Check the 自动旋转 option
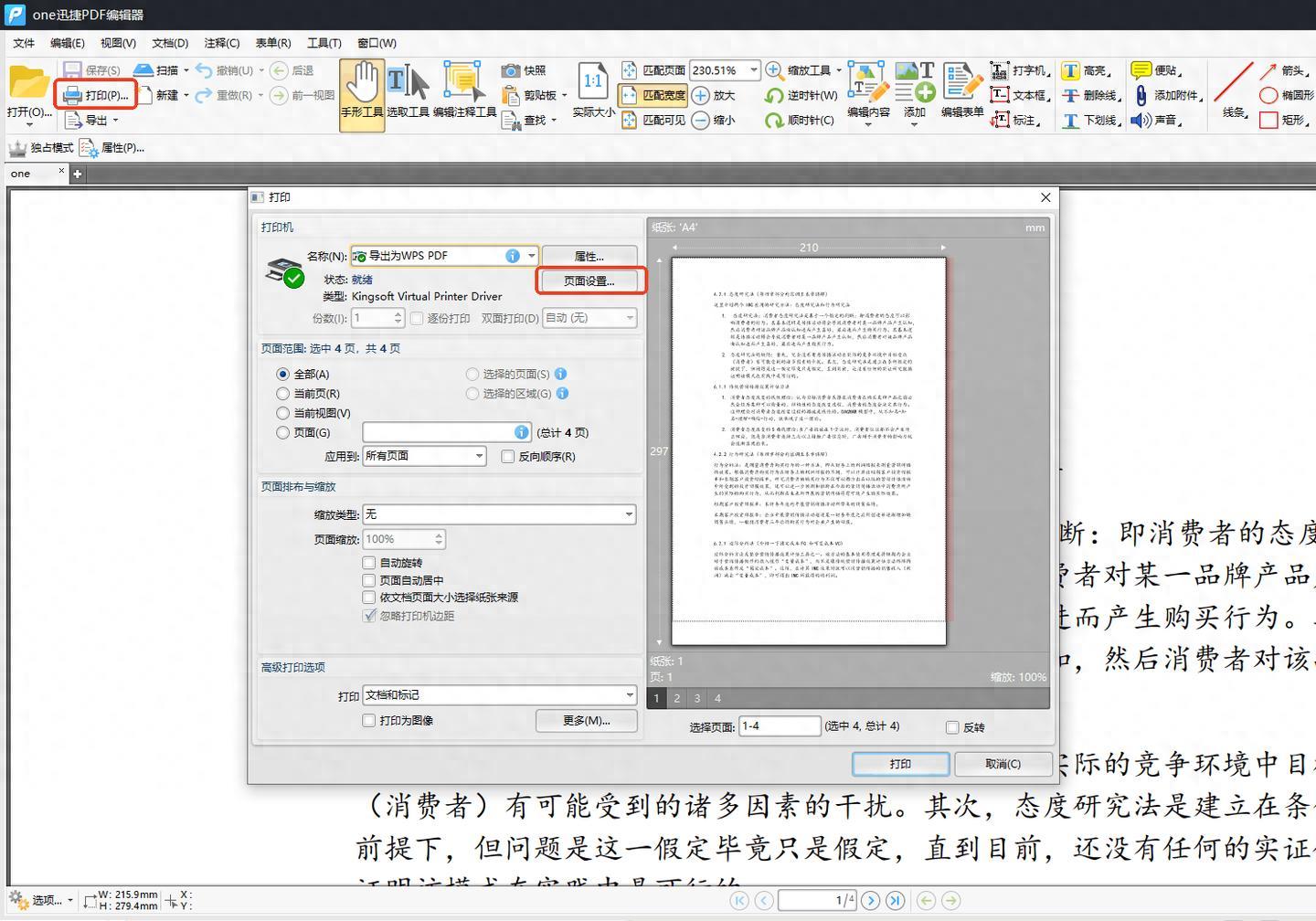 tap(369, 563)
